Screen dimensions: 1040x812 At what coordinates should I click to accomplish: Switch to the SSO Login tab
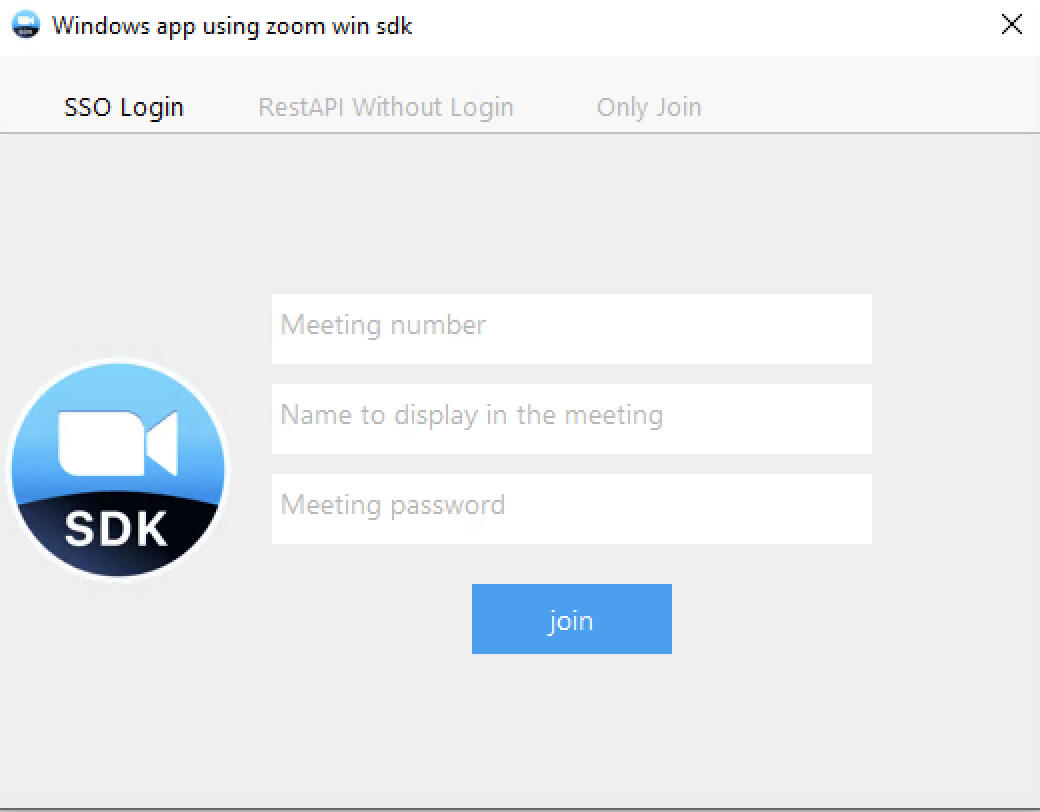pos(123,107)
